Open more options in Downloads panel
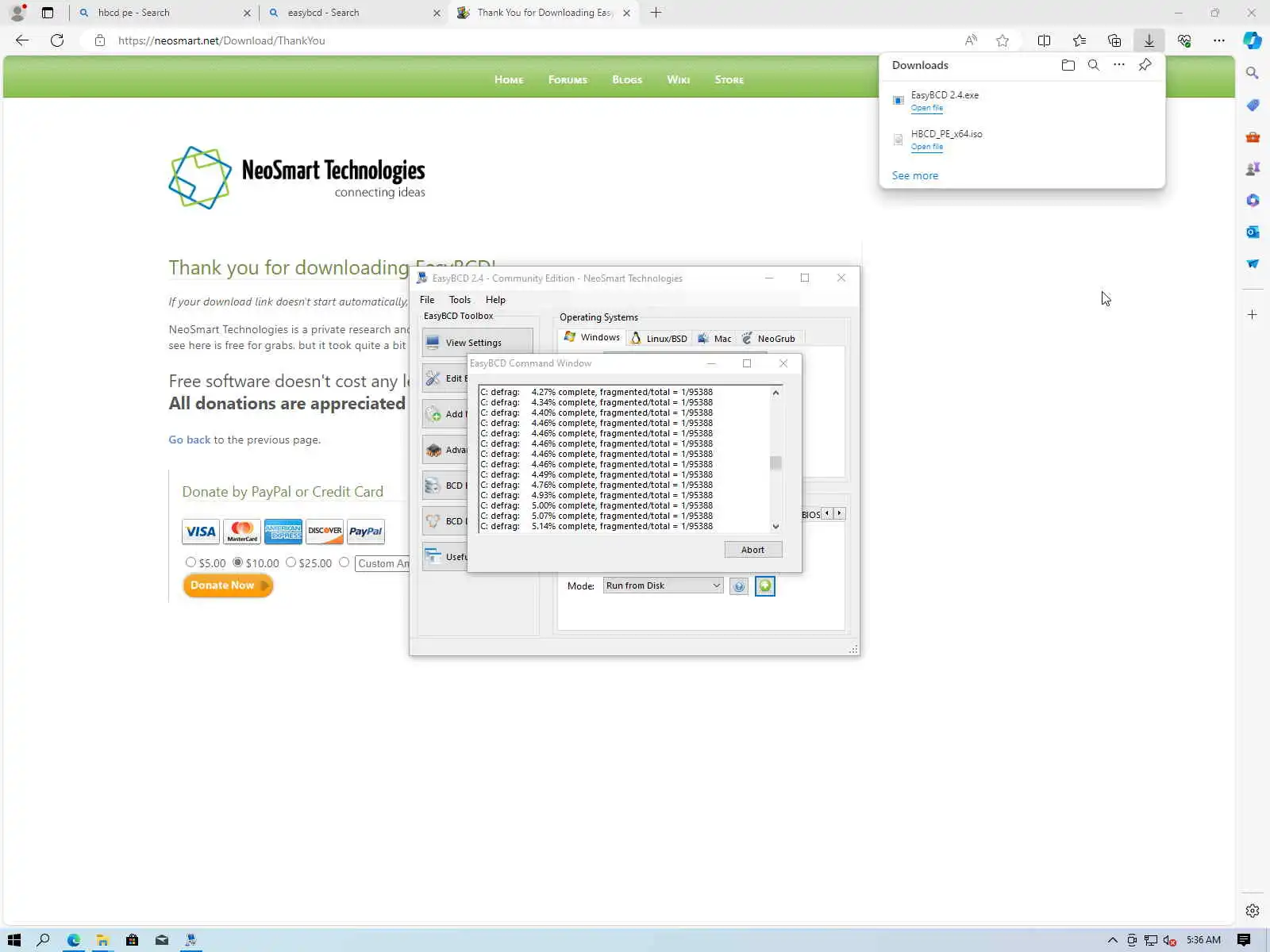 click(x=1118, y=65)
